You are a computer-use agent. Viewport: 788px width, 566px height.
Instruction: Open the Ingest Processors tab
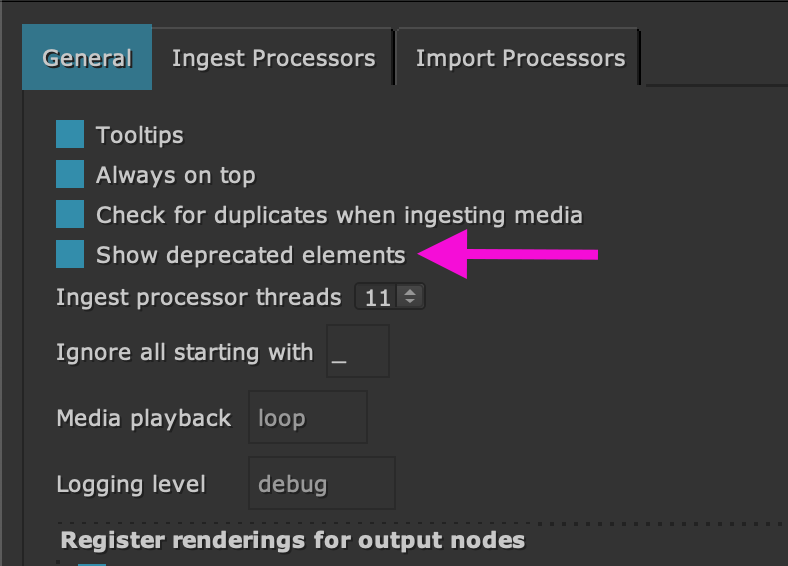[273, 58]
